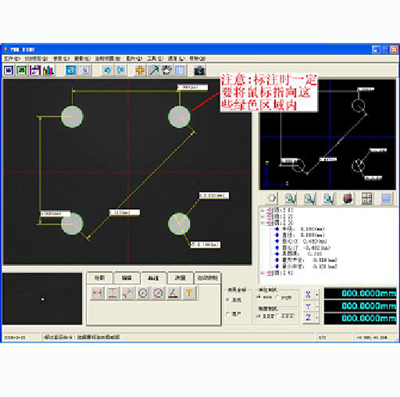This screenshot has width=400, height=397.
Task: Click the four-pane grid view icon below the preview
Action: (367, 199)
